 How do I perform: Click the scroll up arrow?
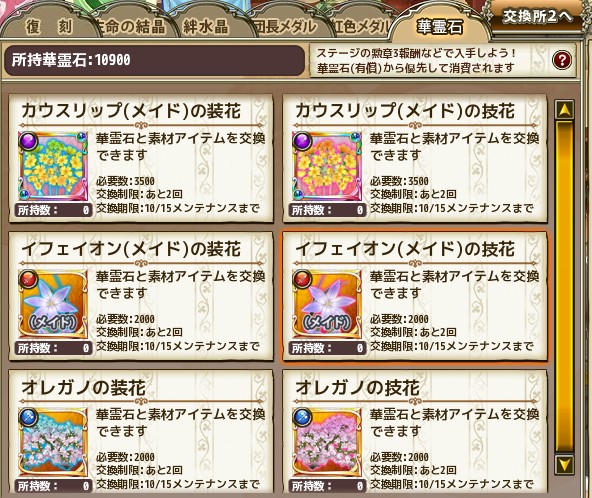click(565, 110)
